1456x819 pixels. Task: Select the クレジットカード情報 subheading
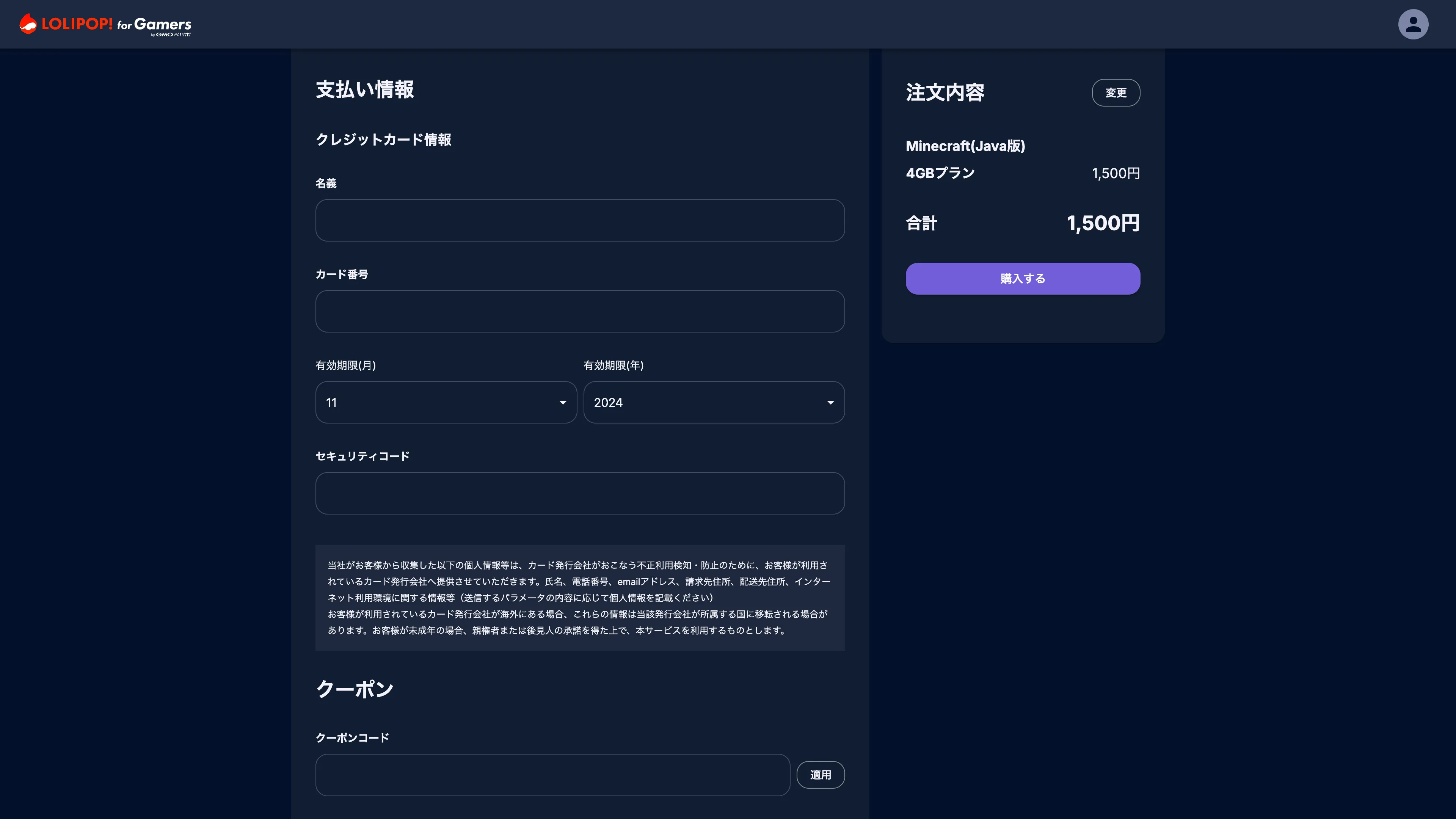(383, 140)
